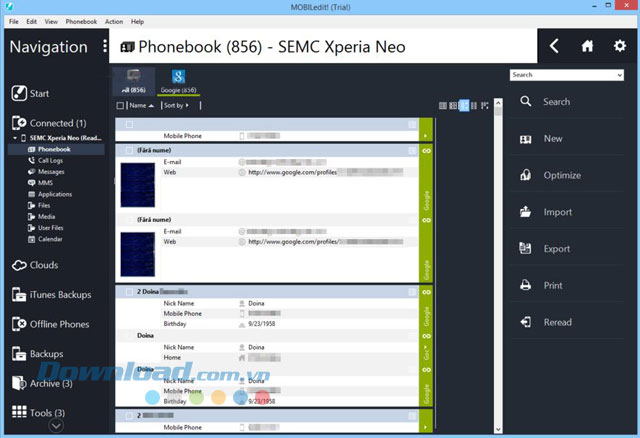Open iTunes Backups section

point(60,295)
